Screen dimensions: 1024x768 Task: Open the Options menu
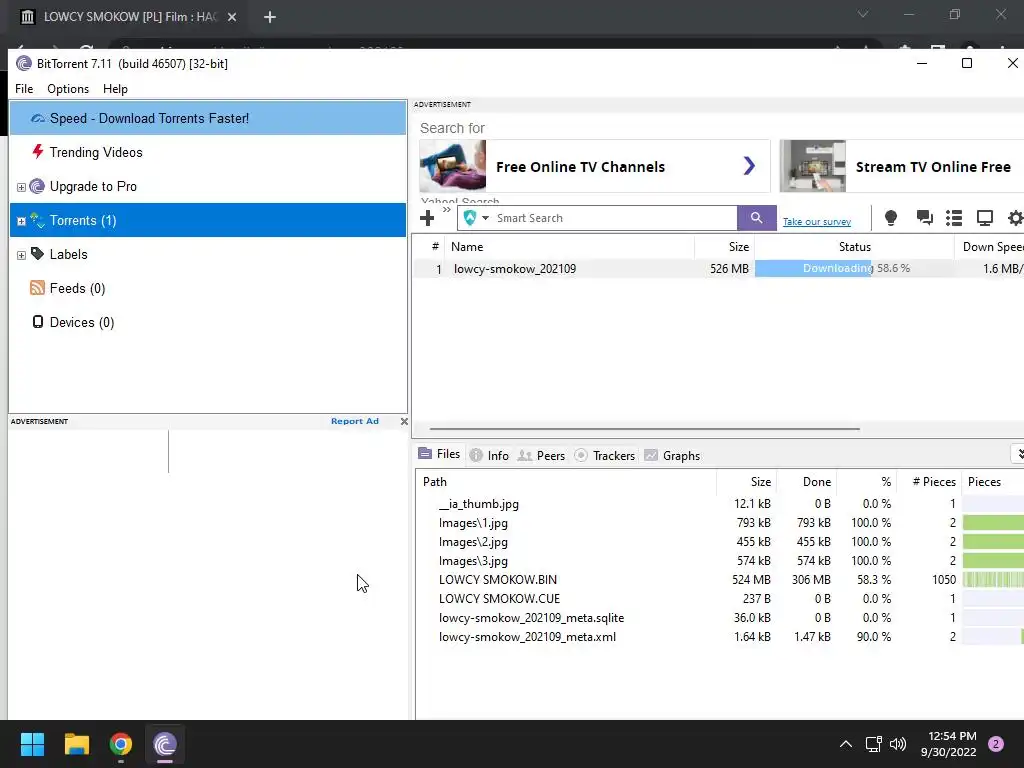68,89
